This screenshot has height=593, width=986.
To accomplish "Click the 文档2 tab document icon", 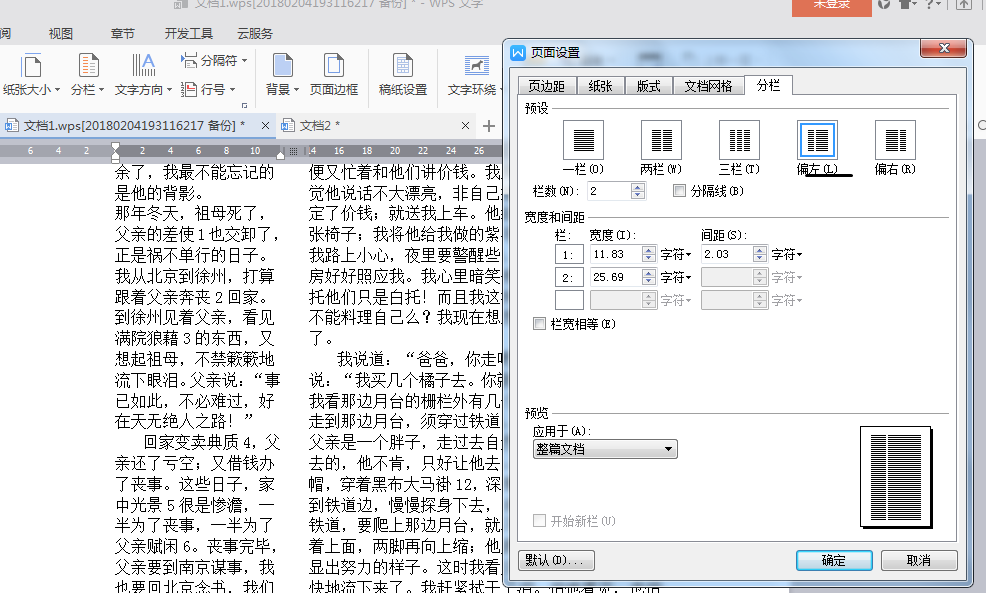I will tap(288, 126).
